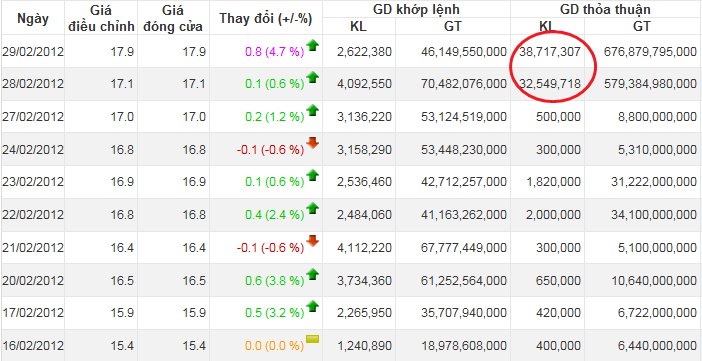
Task: Select the date cell 21/02/2012
Action: point(33,248)
